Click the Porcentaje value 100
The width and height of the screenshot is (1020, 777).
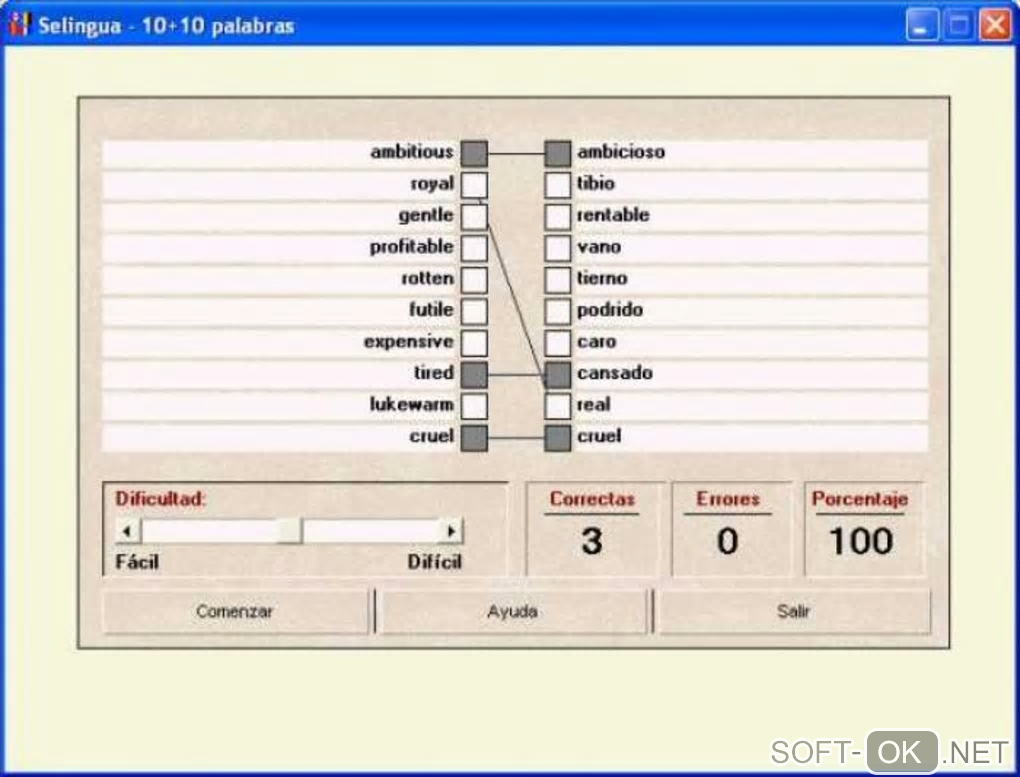coord(861,541)
